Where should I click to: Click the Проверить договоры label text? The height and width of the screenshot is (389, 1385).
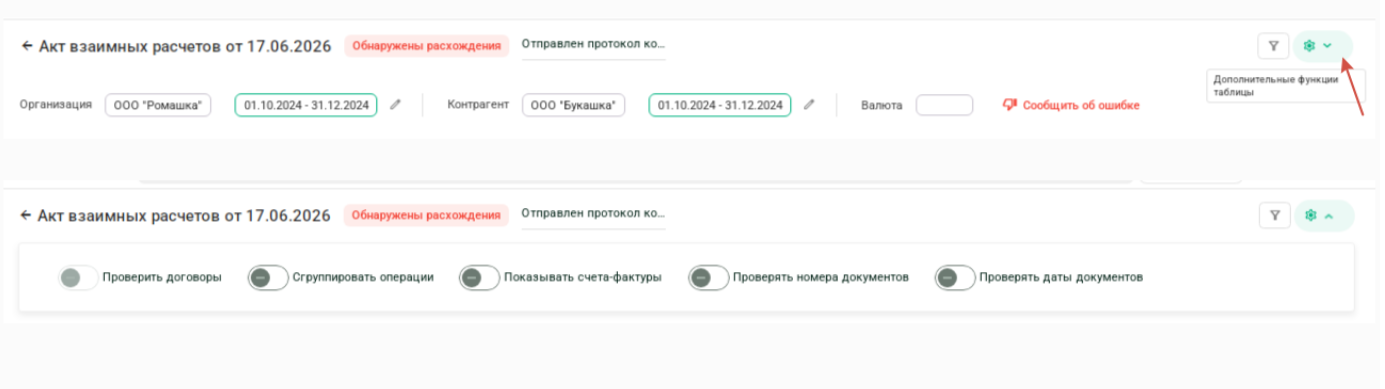point(162,277)
